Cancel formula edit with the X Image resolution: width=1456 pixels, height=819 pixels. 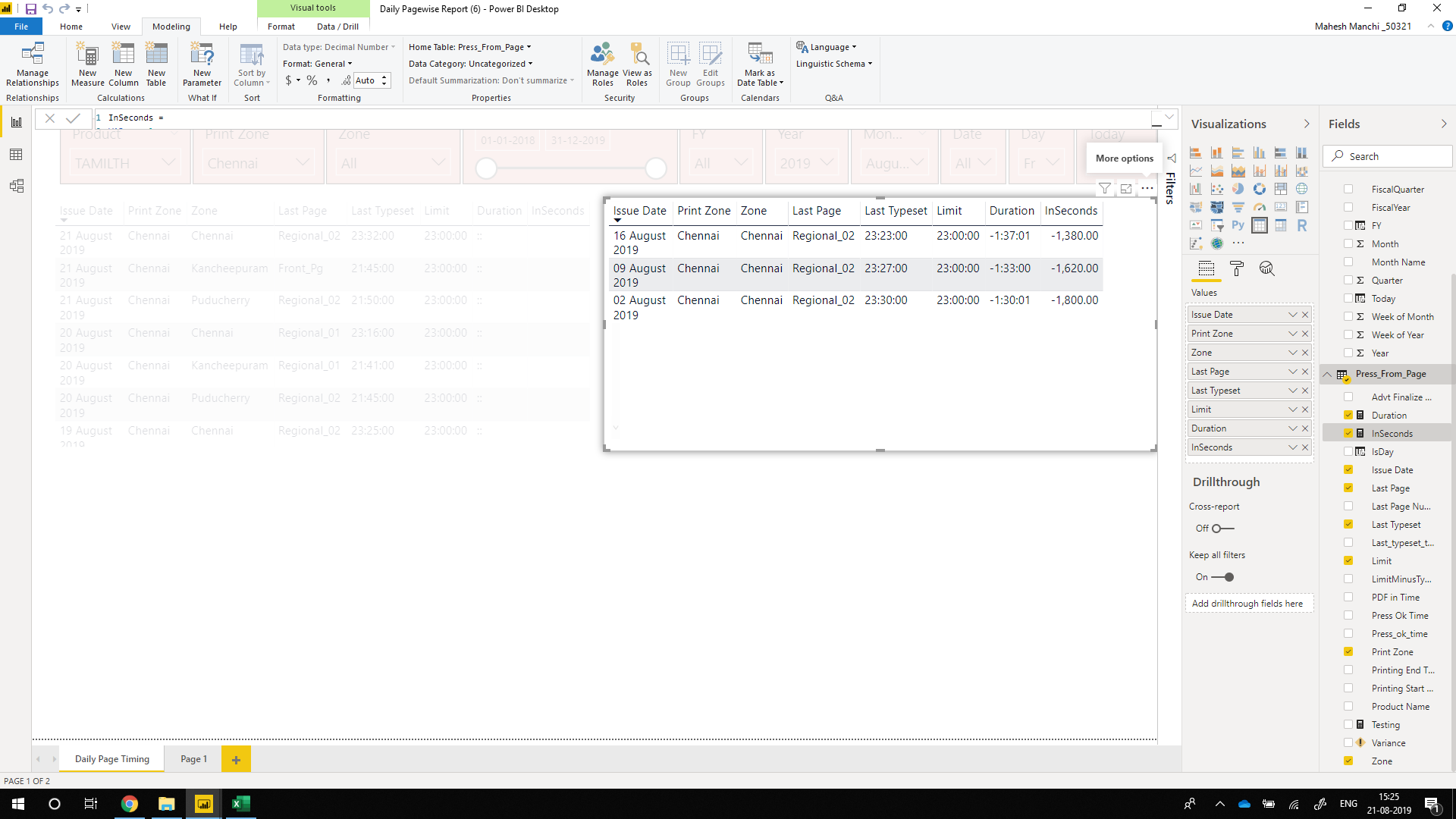(x=49, y=118)
